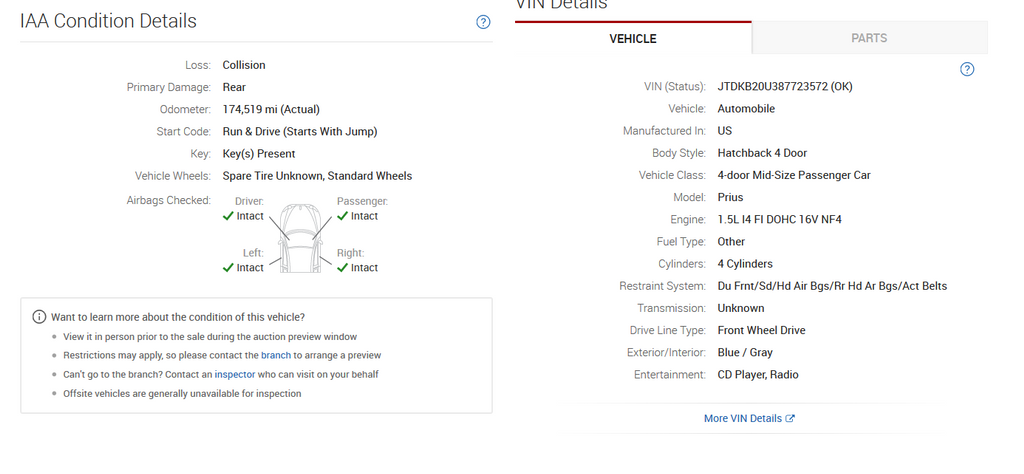Open the branch link

(276, 356)
